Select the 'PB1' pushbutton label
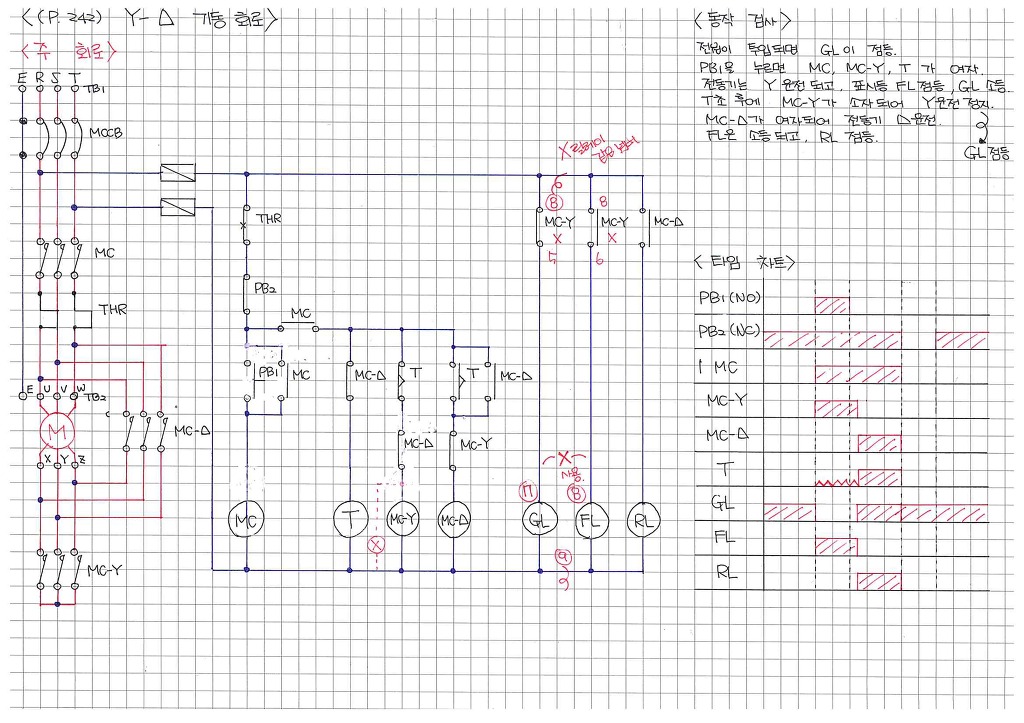 268,372
